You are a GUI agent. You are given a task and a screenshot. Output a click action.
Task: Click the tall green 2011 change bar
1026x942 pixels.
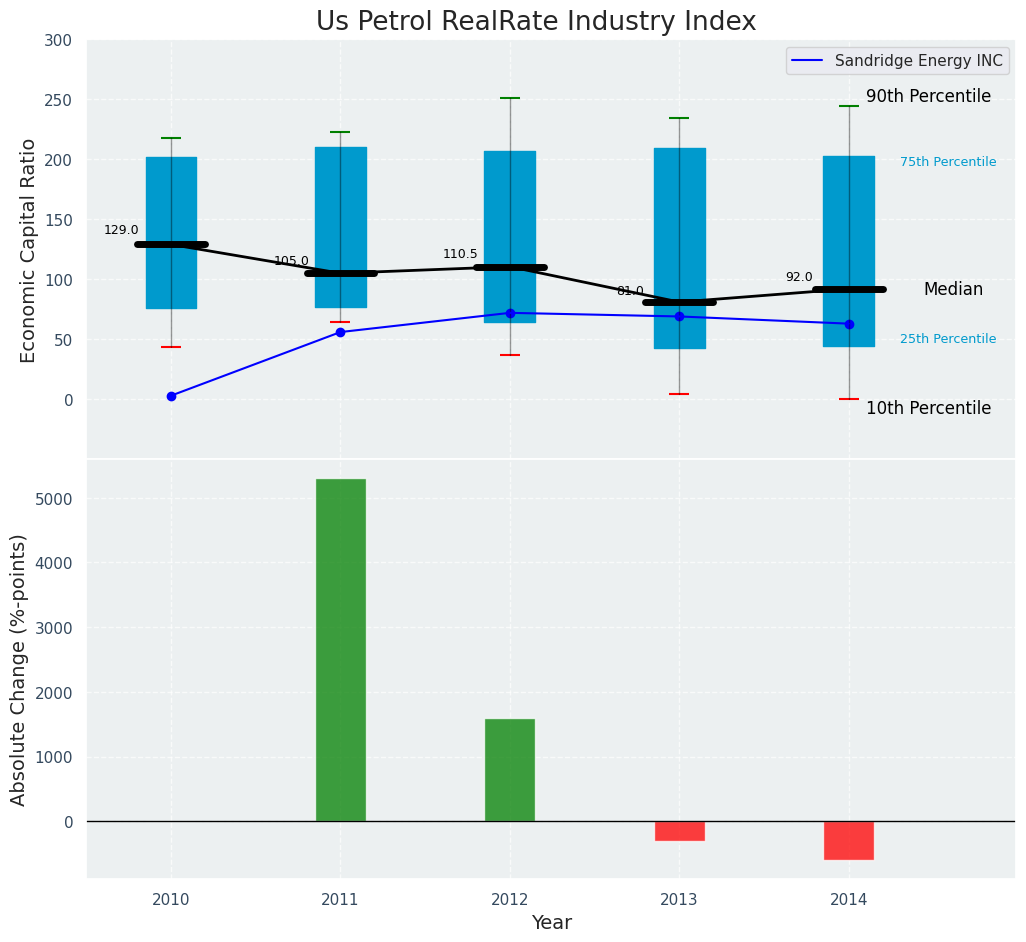coord(340,650)
